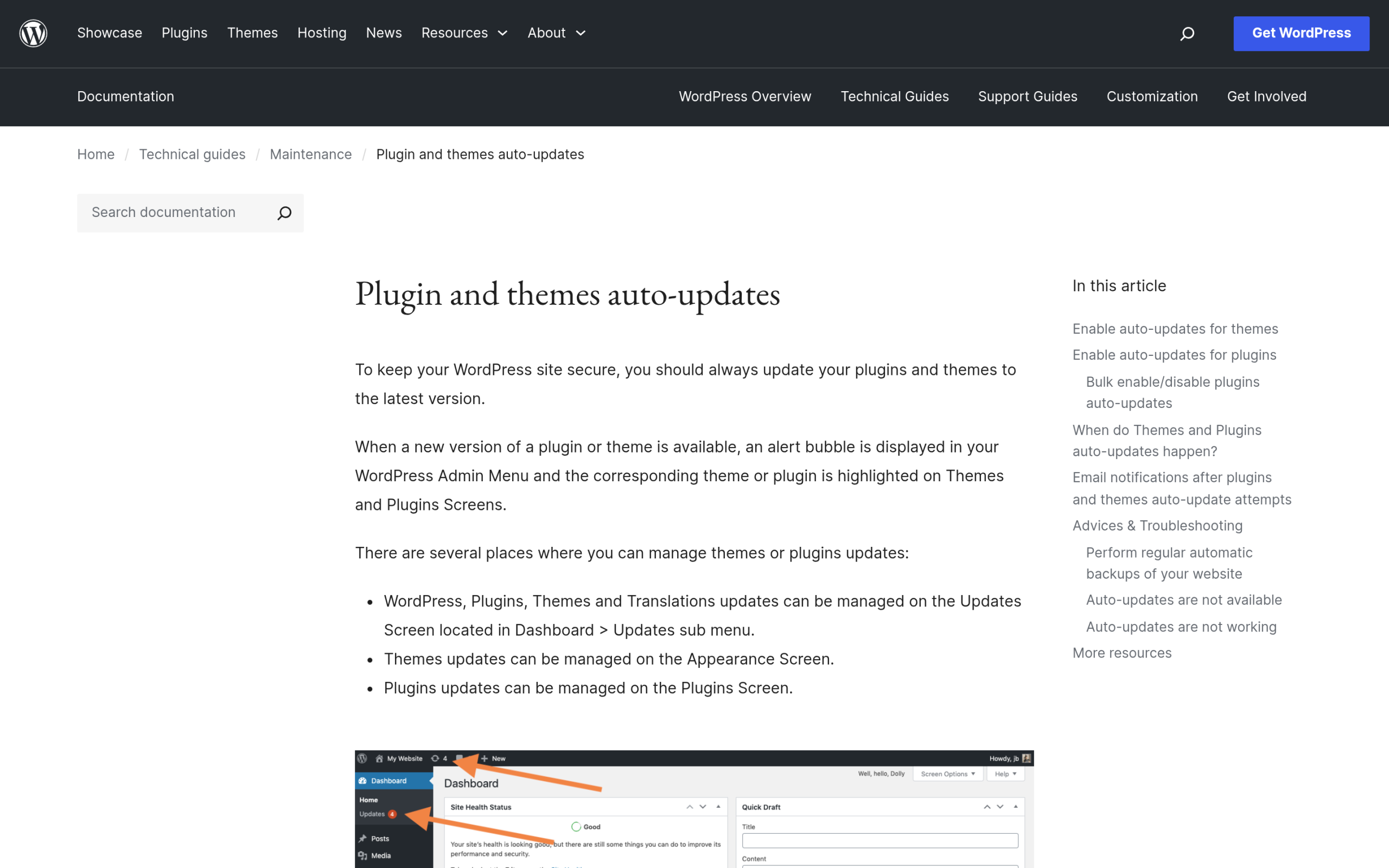Click the Technical guides breadcrumb
1389x868 pixels.
[x=192, y=155]
